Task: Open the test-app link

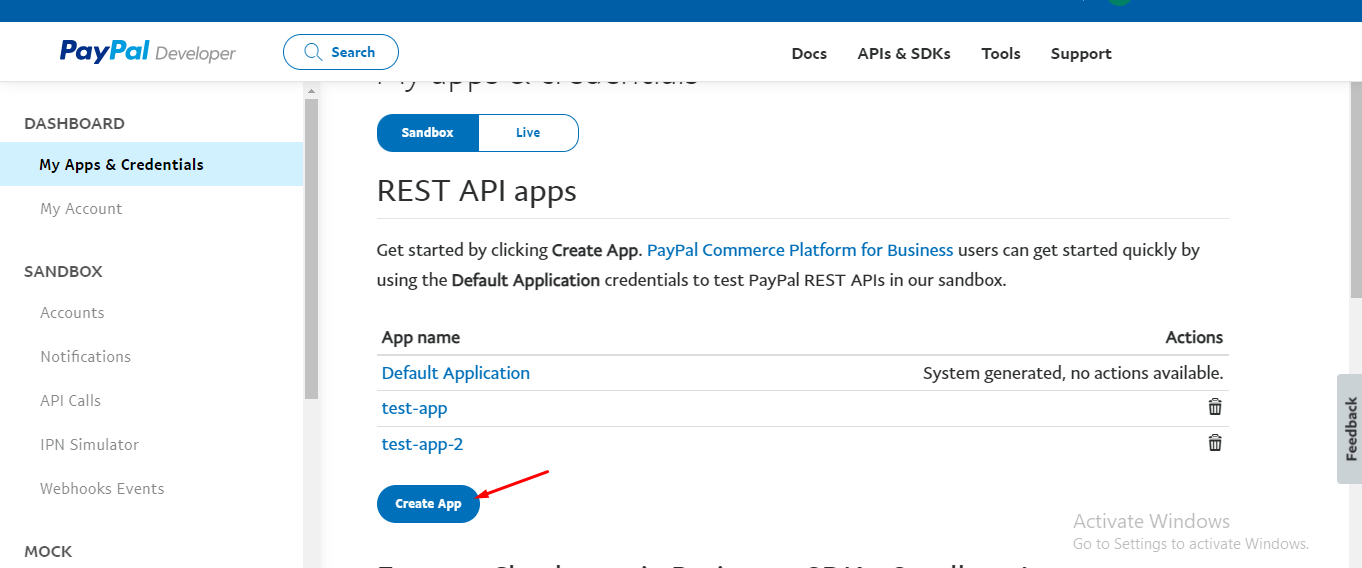Action: (415, 408)
